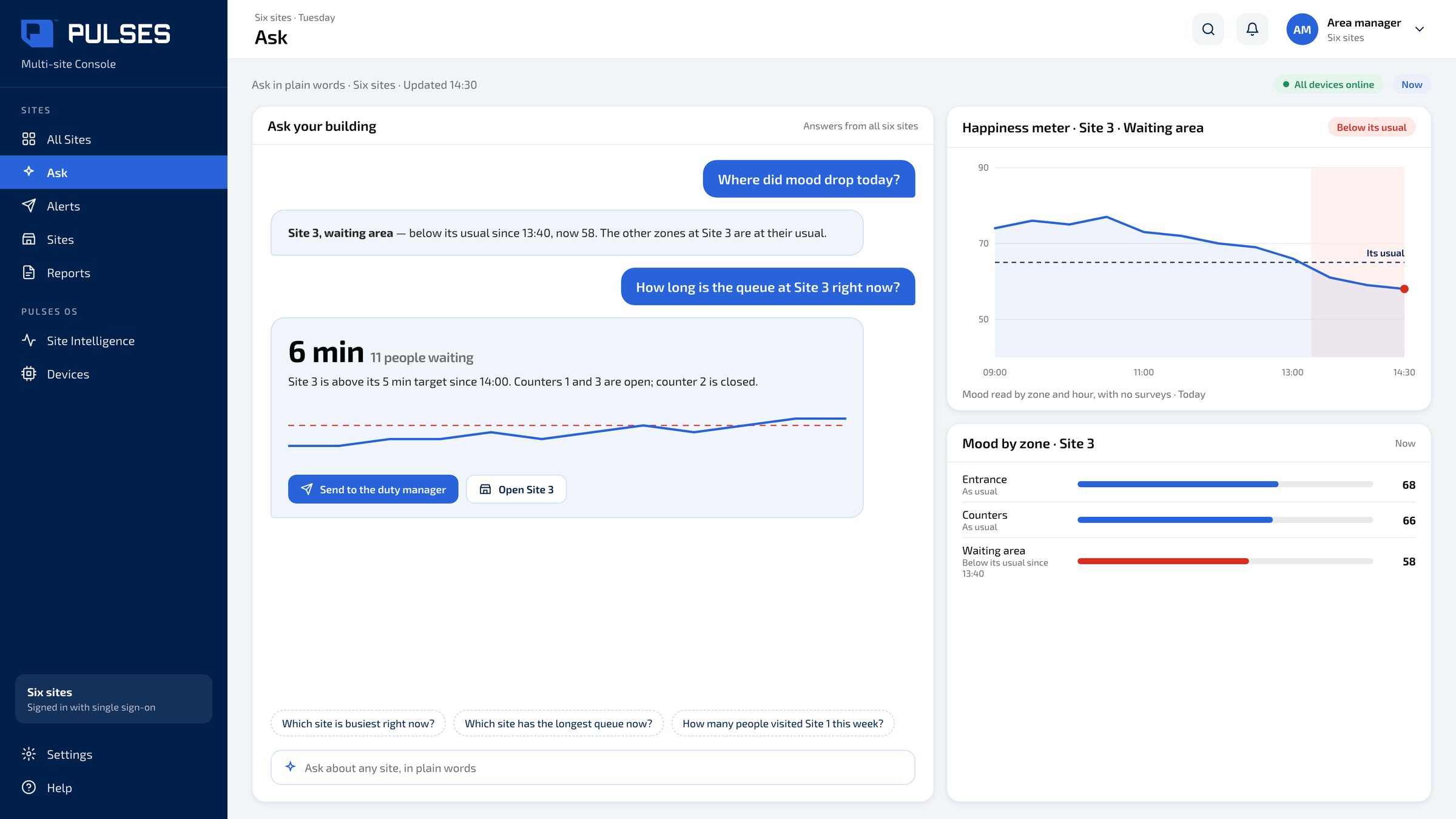Screen dimensions: 1456x819
Task: Select the Ask sparkle icon in sidebar
Action: (x=29, y=172)
